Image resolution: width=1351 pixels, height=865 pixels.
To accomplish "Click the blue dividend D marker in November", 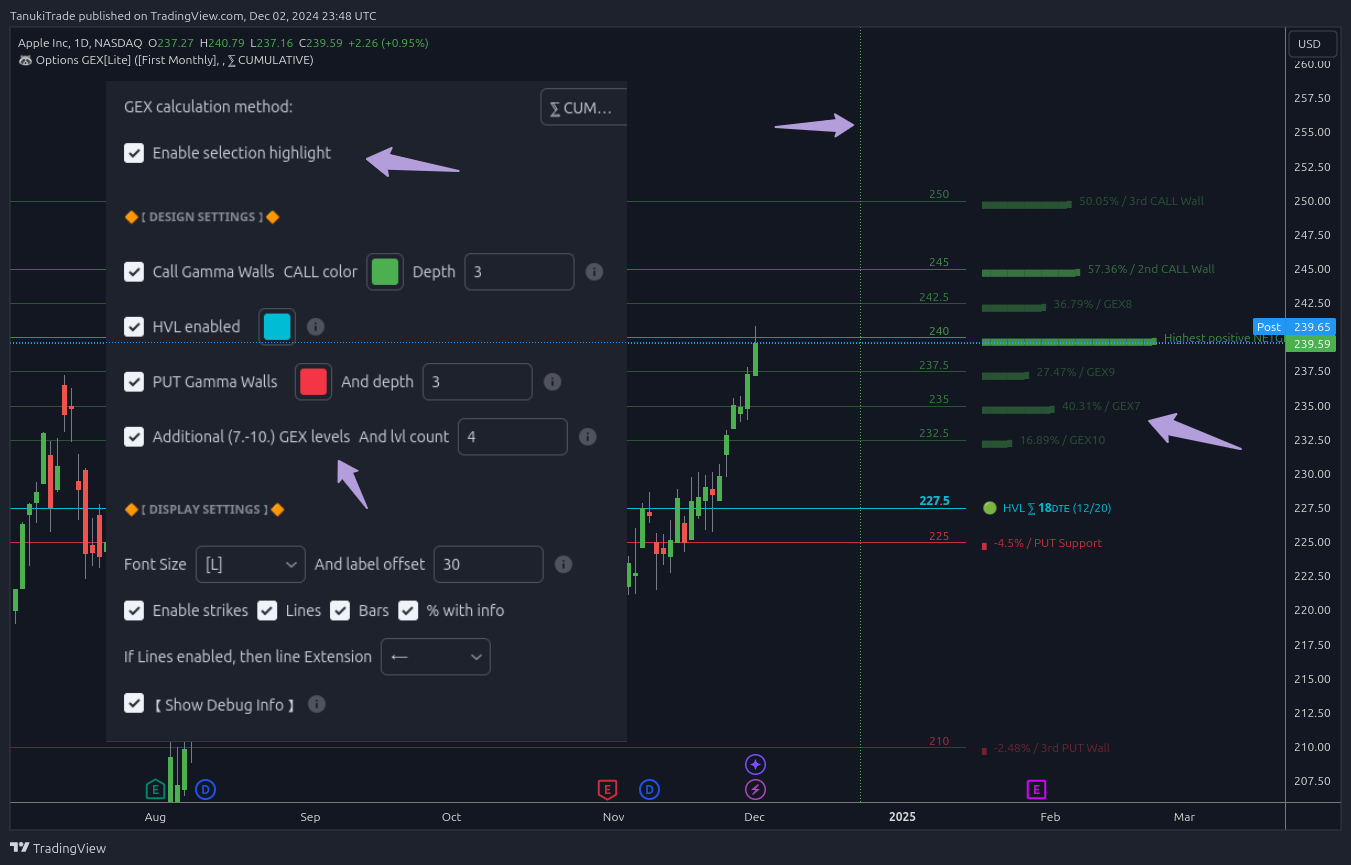I will coord(649,790).
